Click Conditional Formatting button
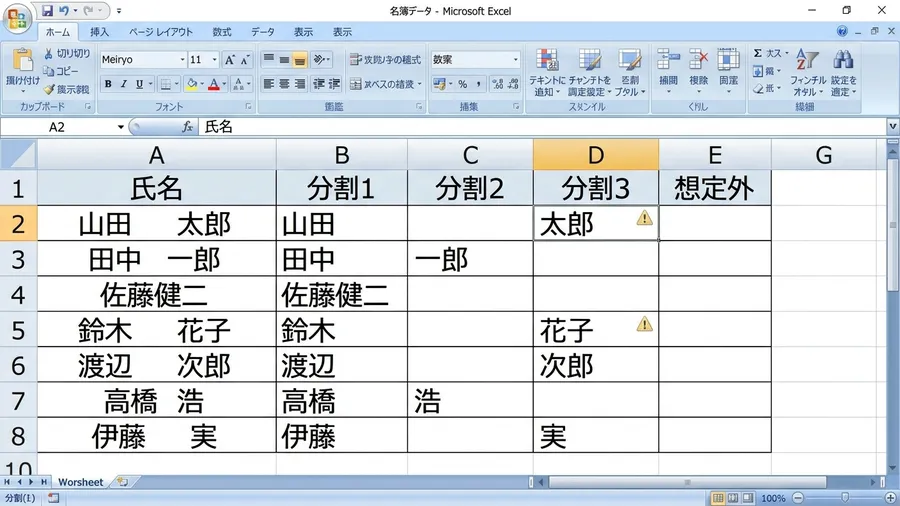This screenshot has height=506, width=900. coord(546,72)
